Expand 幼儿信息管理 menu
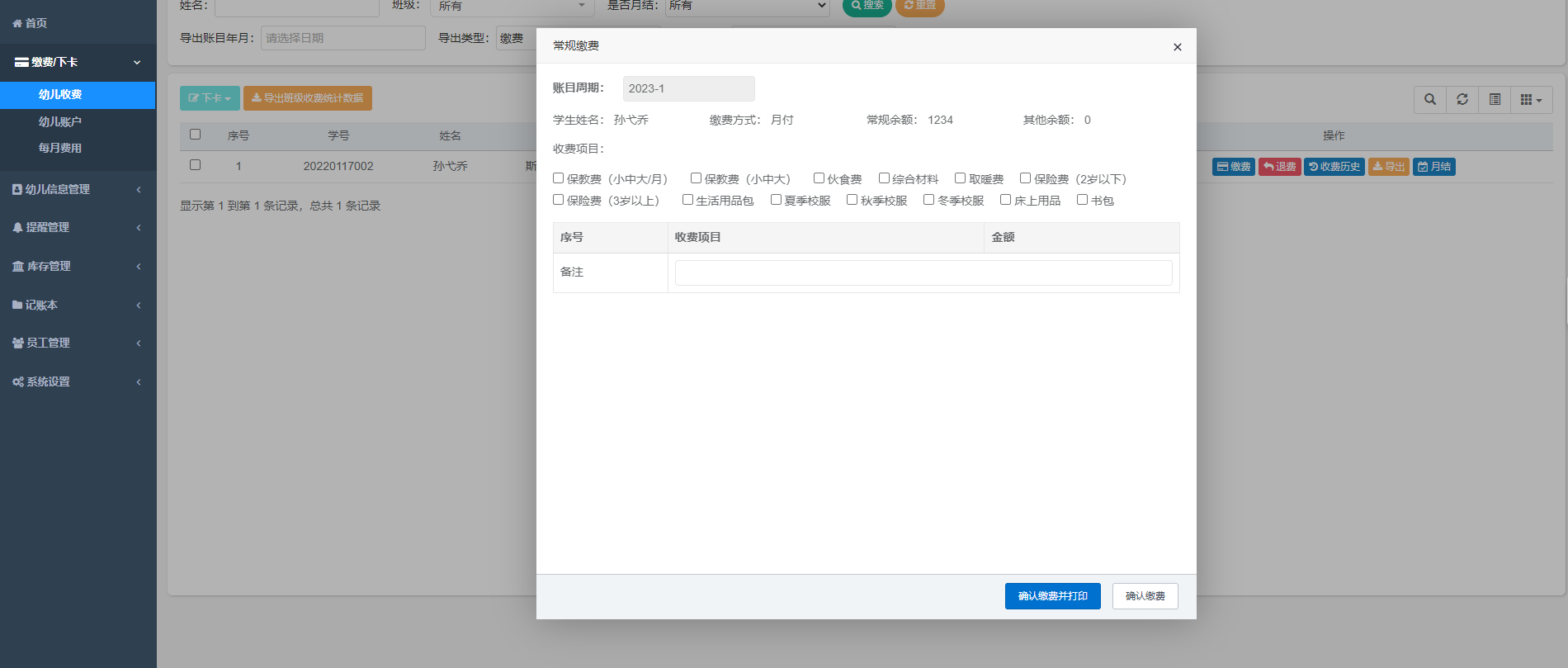This screenshot has height=668, width=1568. click(x=78, y=189)
